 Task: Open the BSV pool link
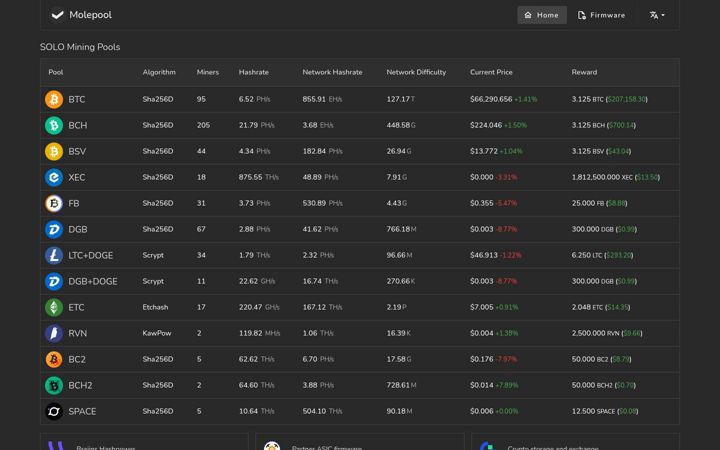point(77,151)
